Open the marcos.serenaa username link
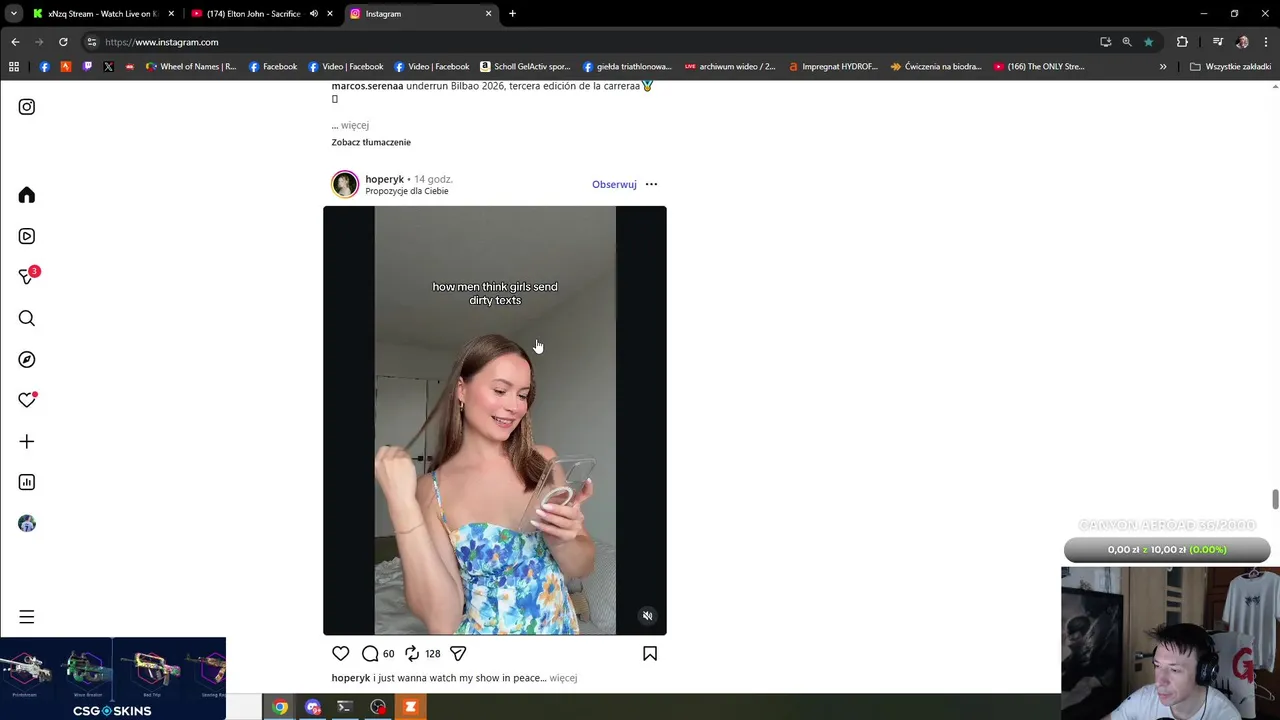The image size is (1280, 720). [367, 86]
